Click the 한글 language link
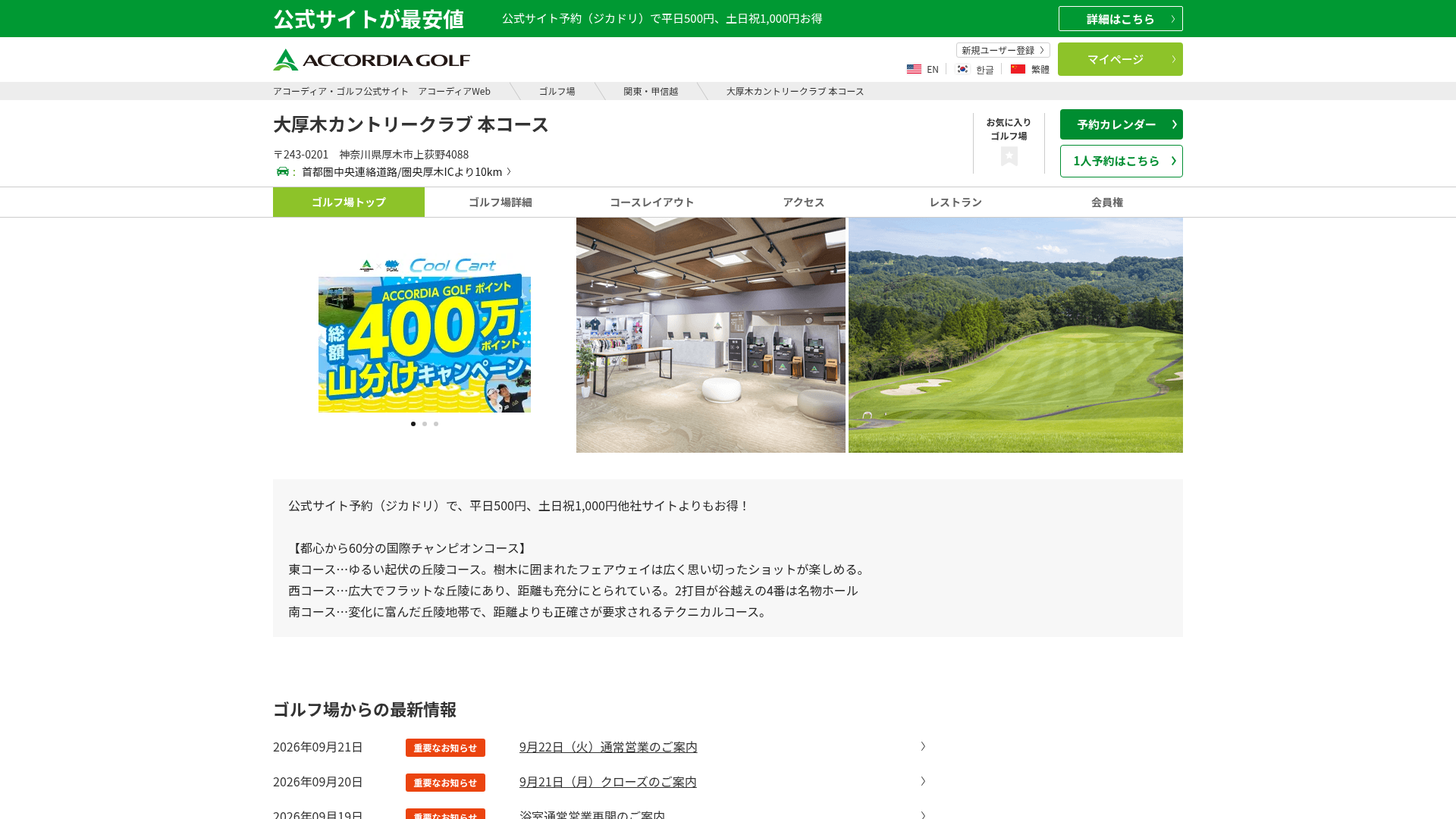Image resolution: width=1456 pixels, height=819 pixels. point(985,70)
